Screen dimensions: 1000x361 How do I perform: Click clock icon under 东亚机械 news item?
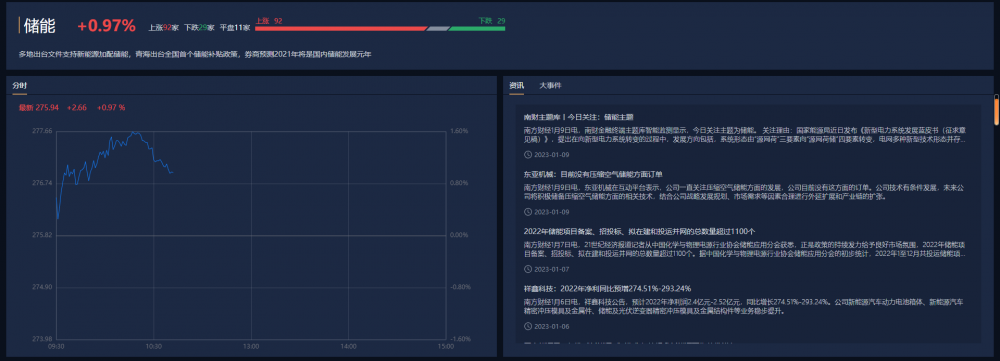527,212
